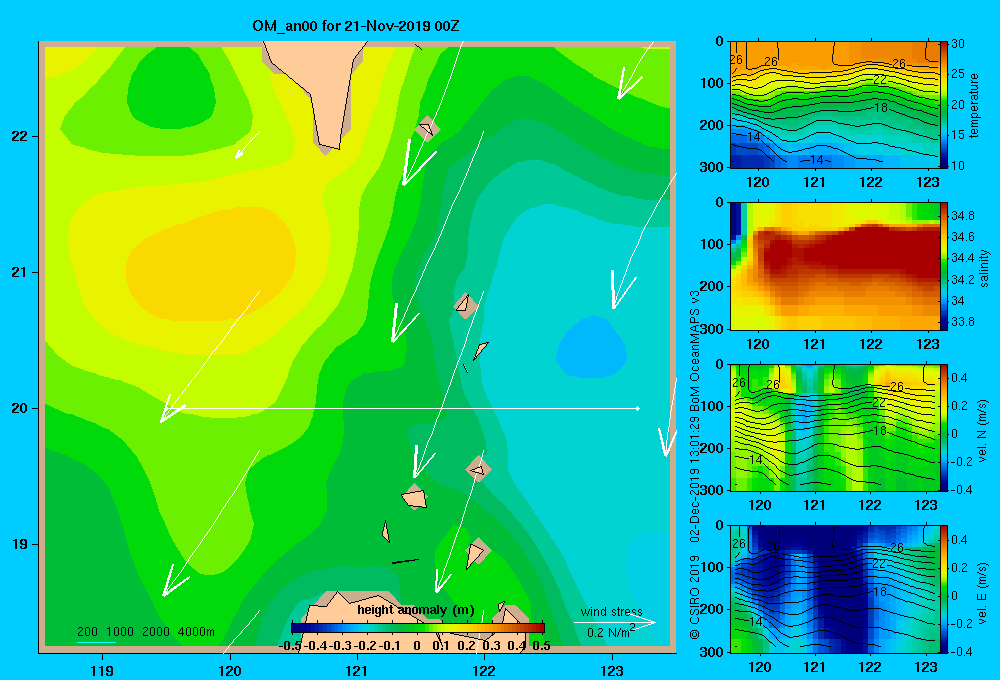Click longitude label '123' below the main map
Screen dimensions: 1000x680
[612, 670]
